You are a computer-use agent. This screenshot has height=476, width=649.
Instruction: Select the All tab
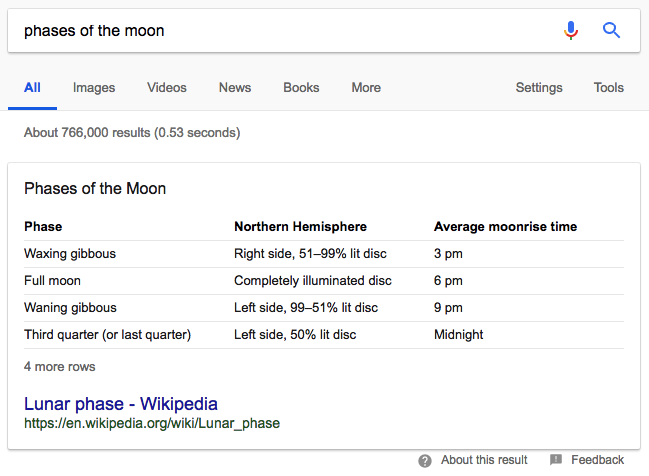[32, 88]
